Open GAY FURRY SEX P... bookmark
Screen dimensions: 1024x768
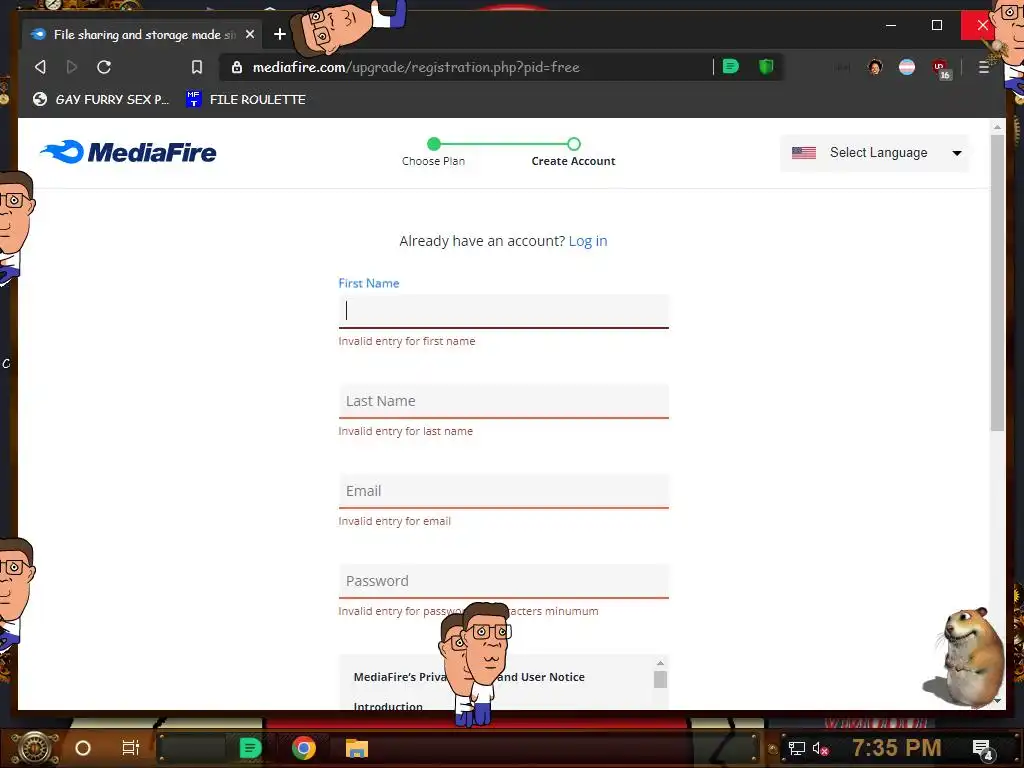[101, 99]
